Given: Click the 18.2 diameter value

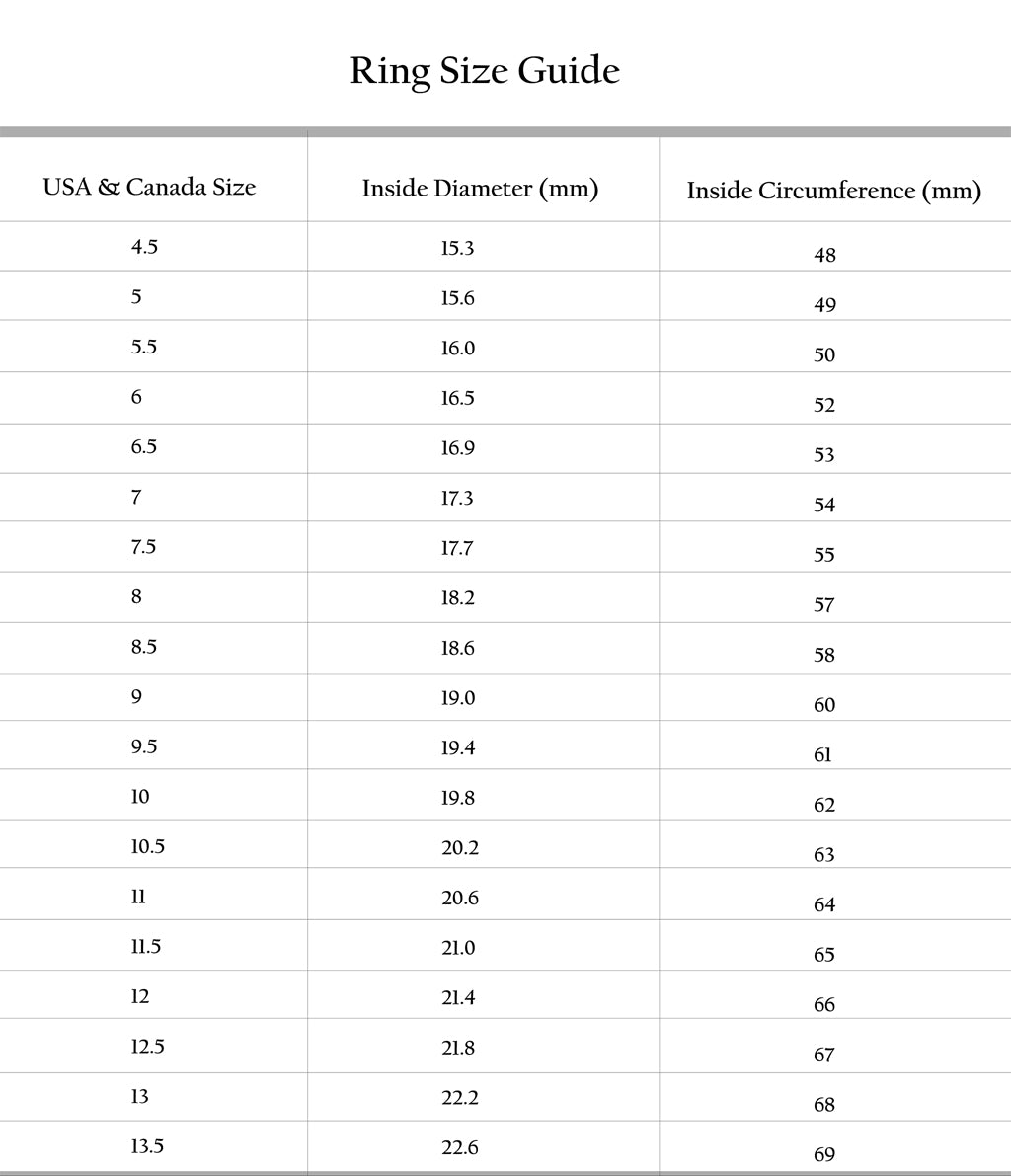Looking at the screenshot, I should point(457,598).
